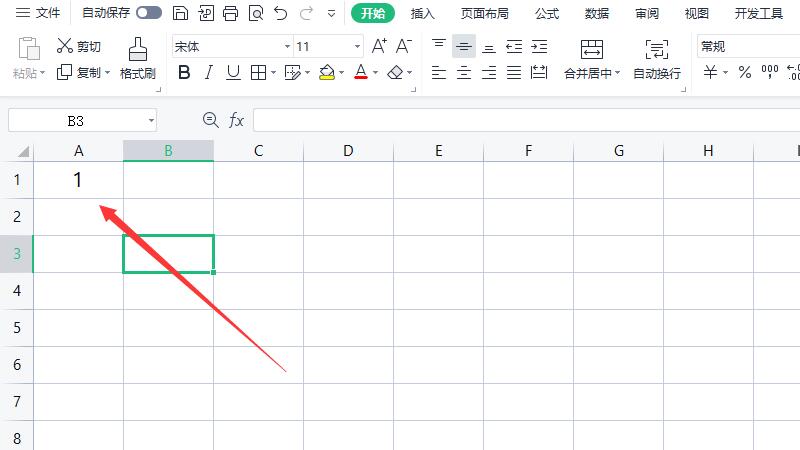This screenshot has width=800, height=450.
Task: Switch to the Insert (插入) tab
Action: [423, 13]
